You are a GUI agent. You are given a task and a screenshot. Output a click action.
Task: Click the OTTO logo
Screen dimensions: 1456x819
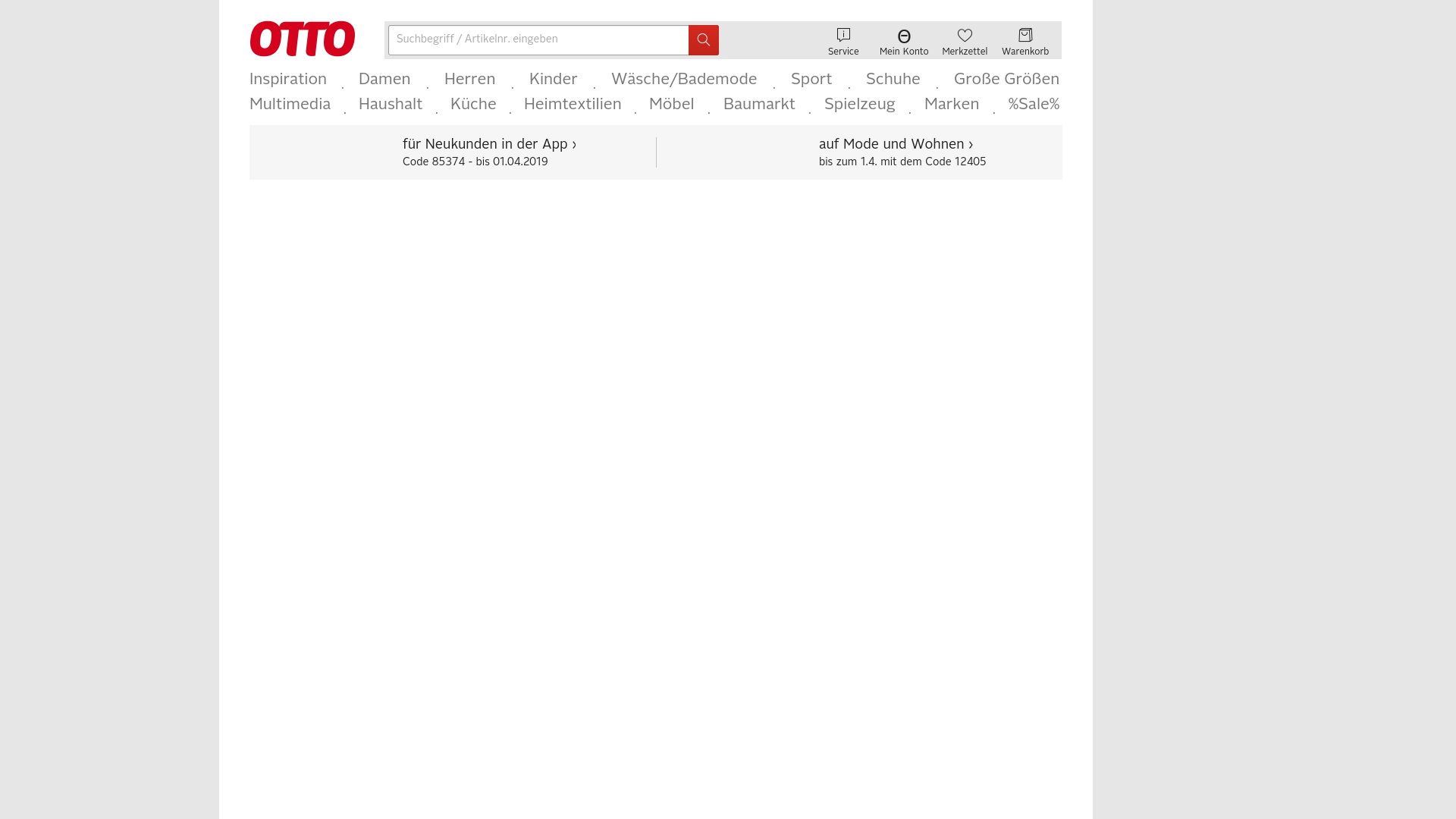[302, 39]
